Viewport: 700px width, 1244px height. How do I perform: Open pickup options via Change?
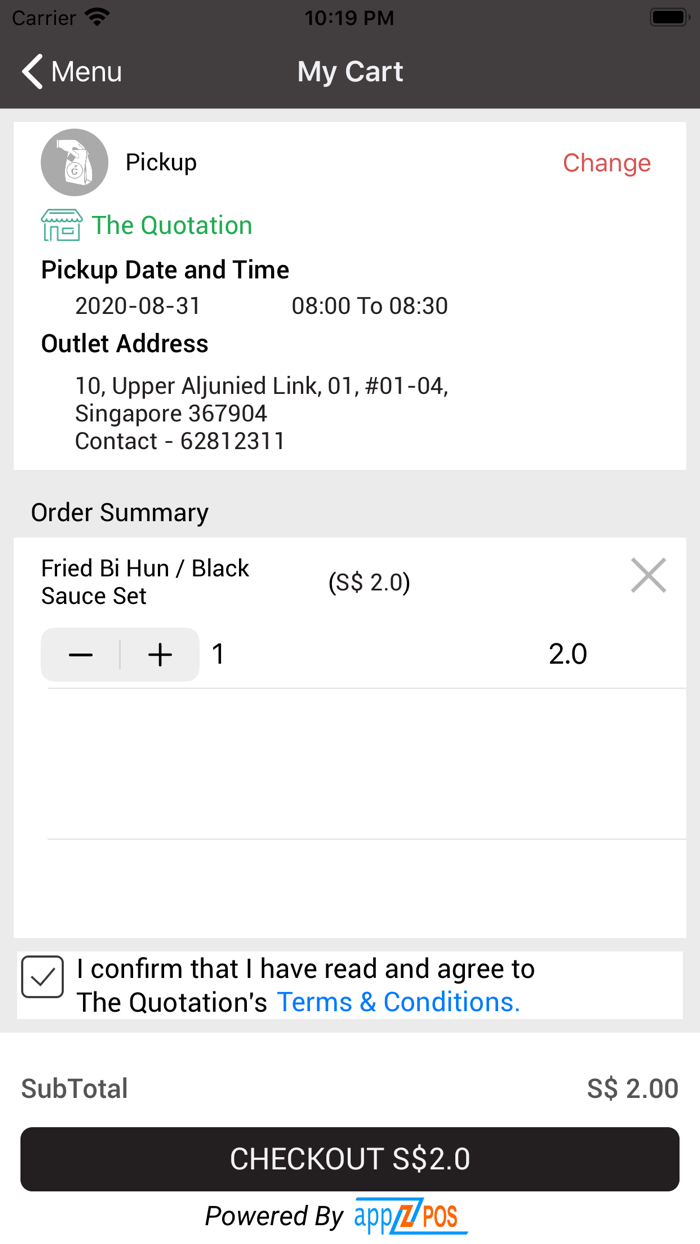[x=606, y=162]
